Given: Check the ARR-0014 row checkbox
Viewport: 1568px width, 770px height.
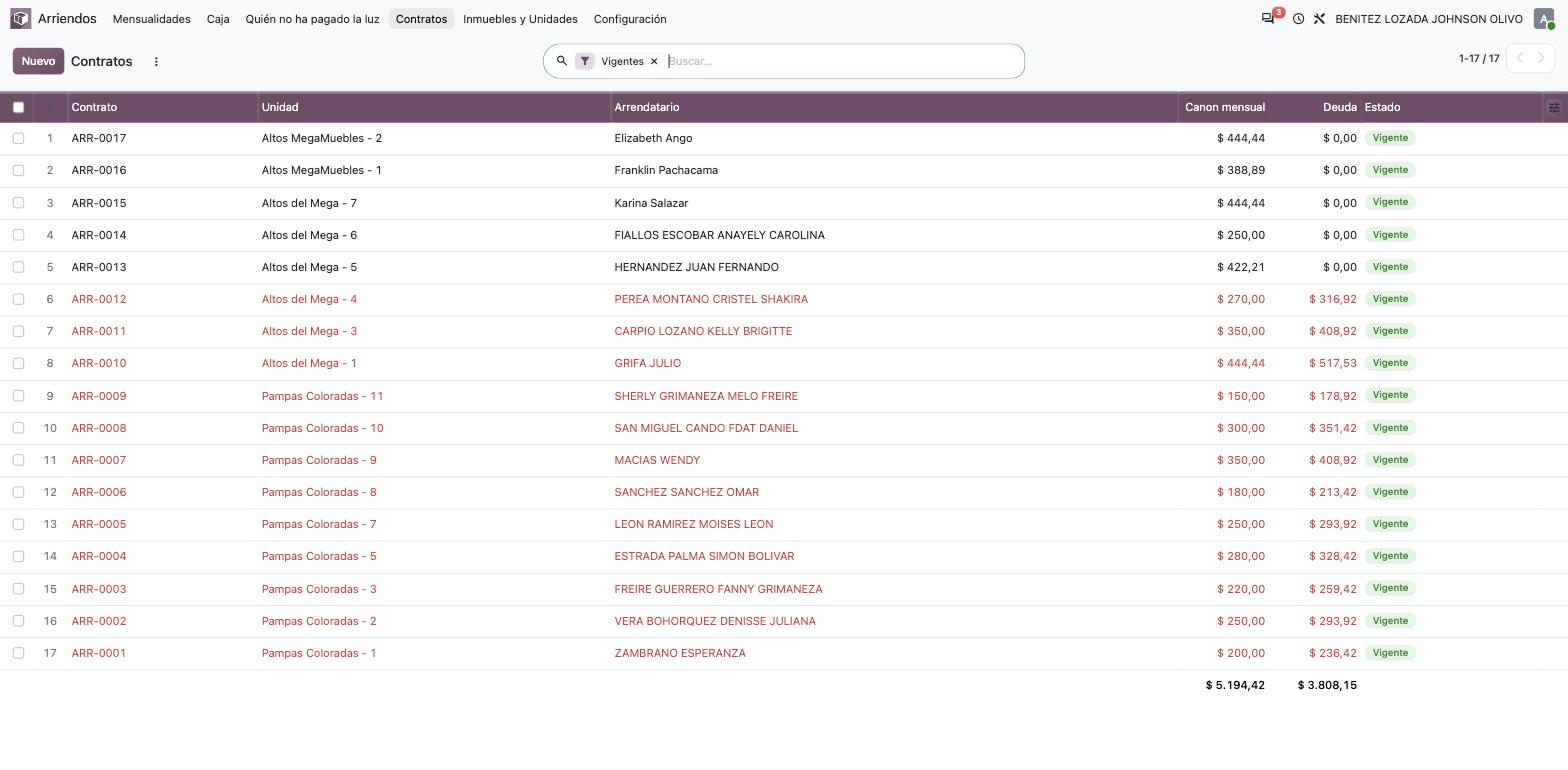Looking at the screenshot, I should pyautogui.click(x=18, y=235).
